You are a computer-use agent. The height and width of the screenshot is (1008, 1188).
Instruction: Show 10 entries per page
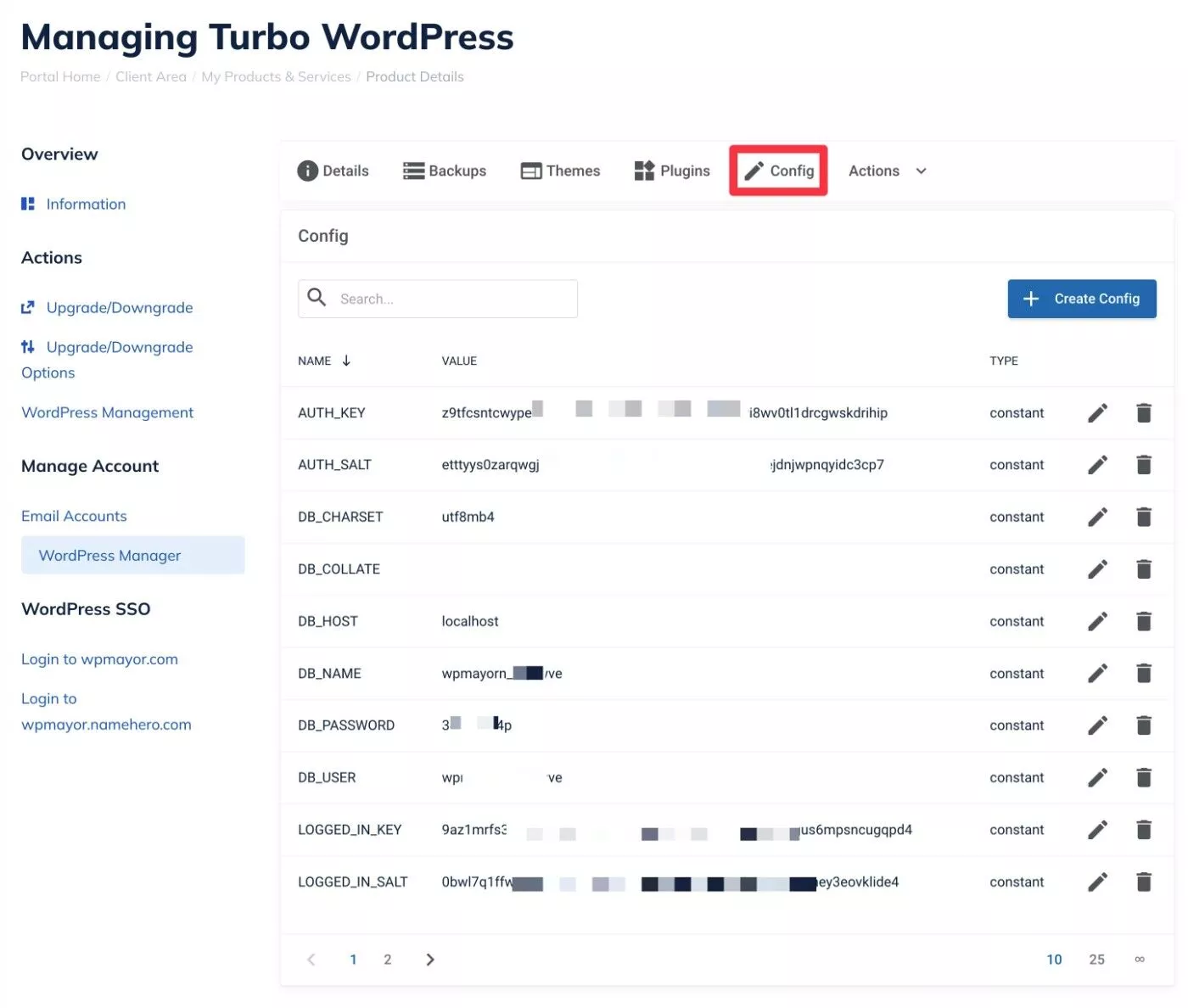tap(1054, 960)
